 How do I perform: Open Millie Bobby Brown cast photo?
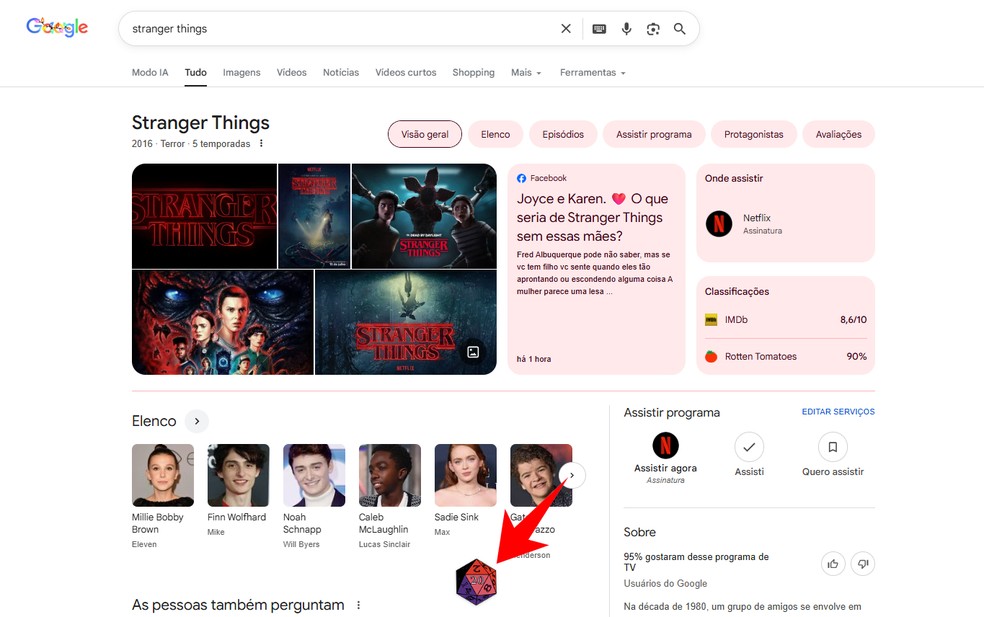[163, 475]
